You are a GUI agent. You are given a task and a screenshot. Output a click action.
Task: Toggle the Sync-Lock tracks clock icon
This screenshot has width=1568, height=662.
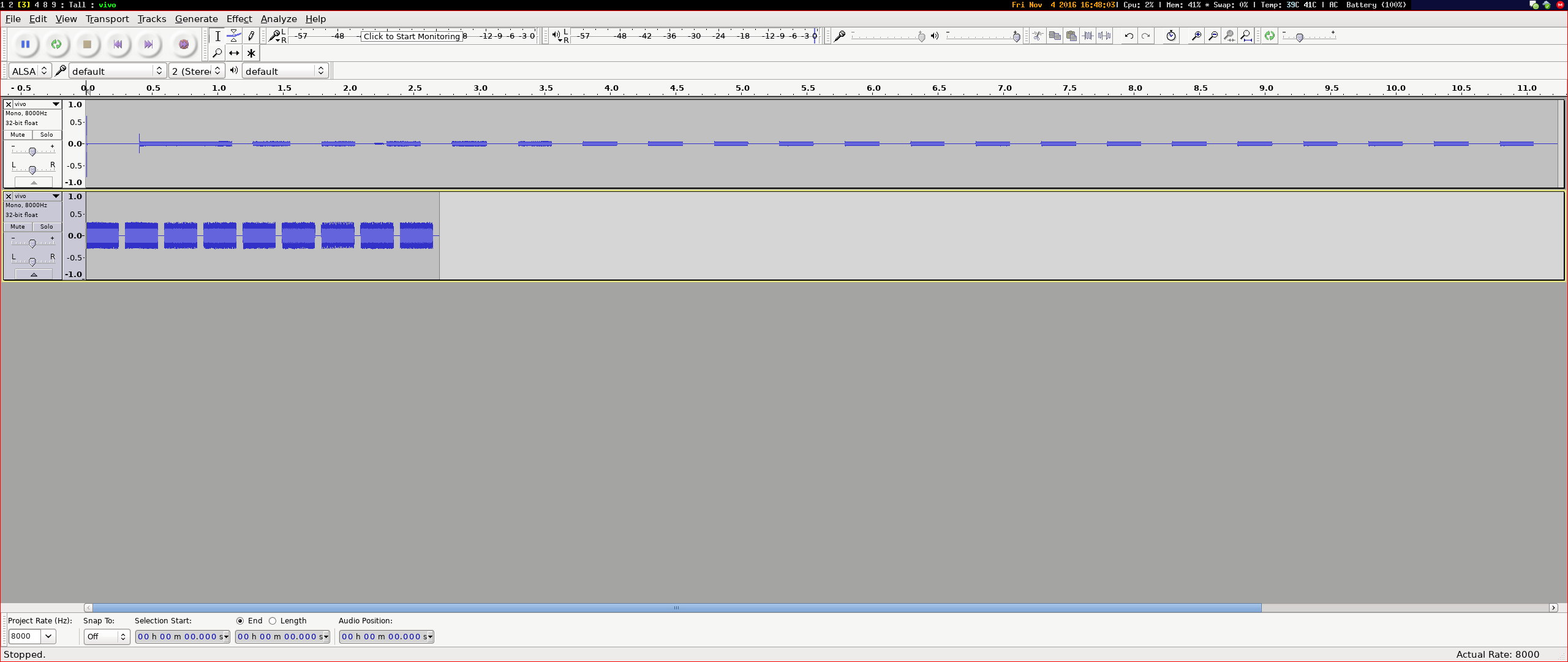(1171, 36)
